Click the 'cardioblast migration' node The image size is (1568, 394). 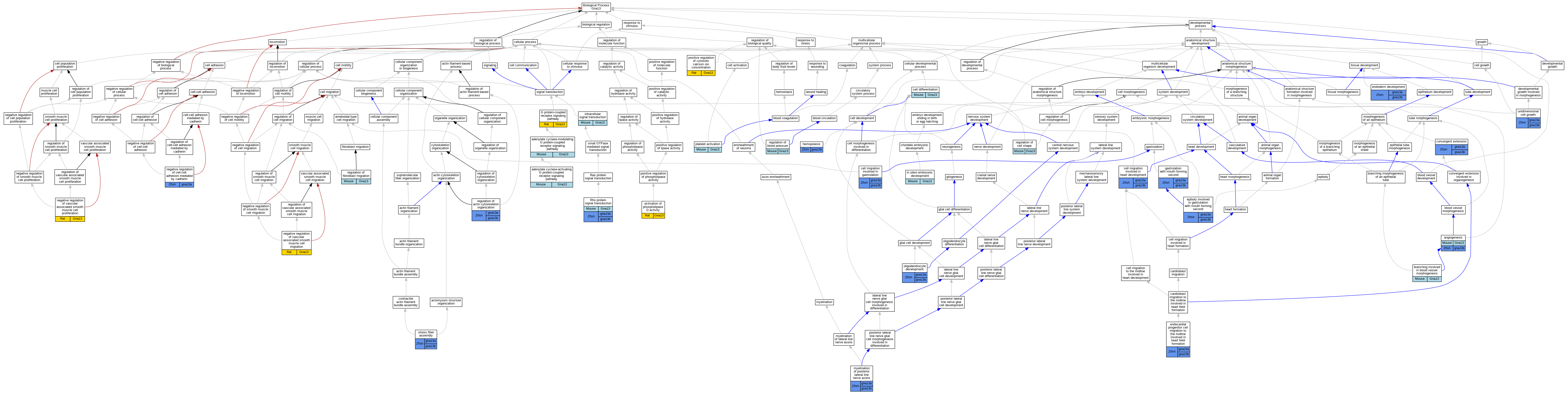(1178, 272)
